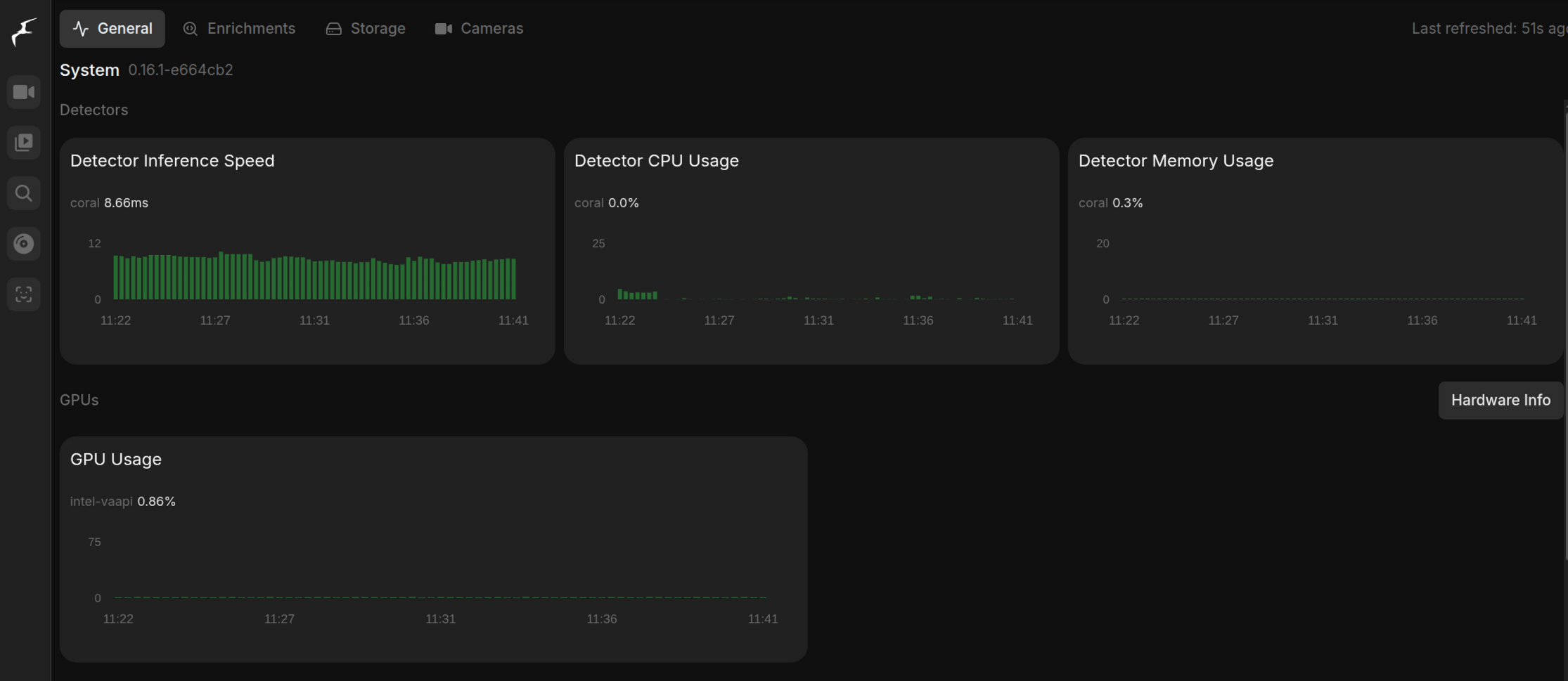Viewport: 1568px width, 681px height.
Task: Click the GPU usage chart line
Action: point(440,597)
